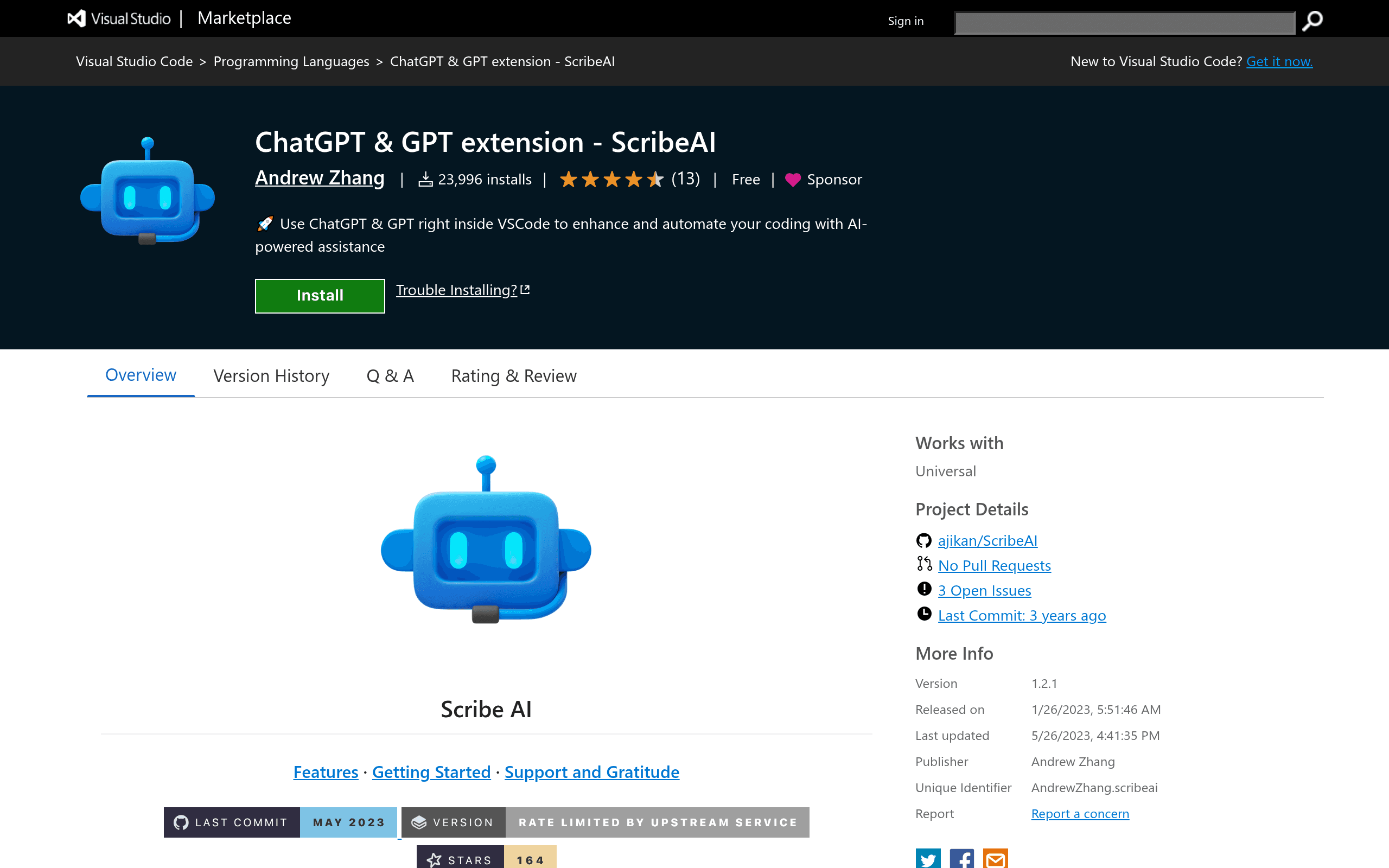Click the star rating icons
The image size is (1389, 868).
point(612,180)
